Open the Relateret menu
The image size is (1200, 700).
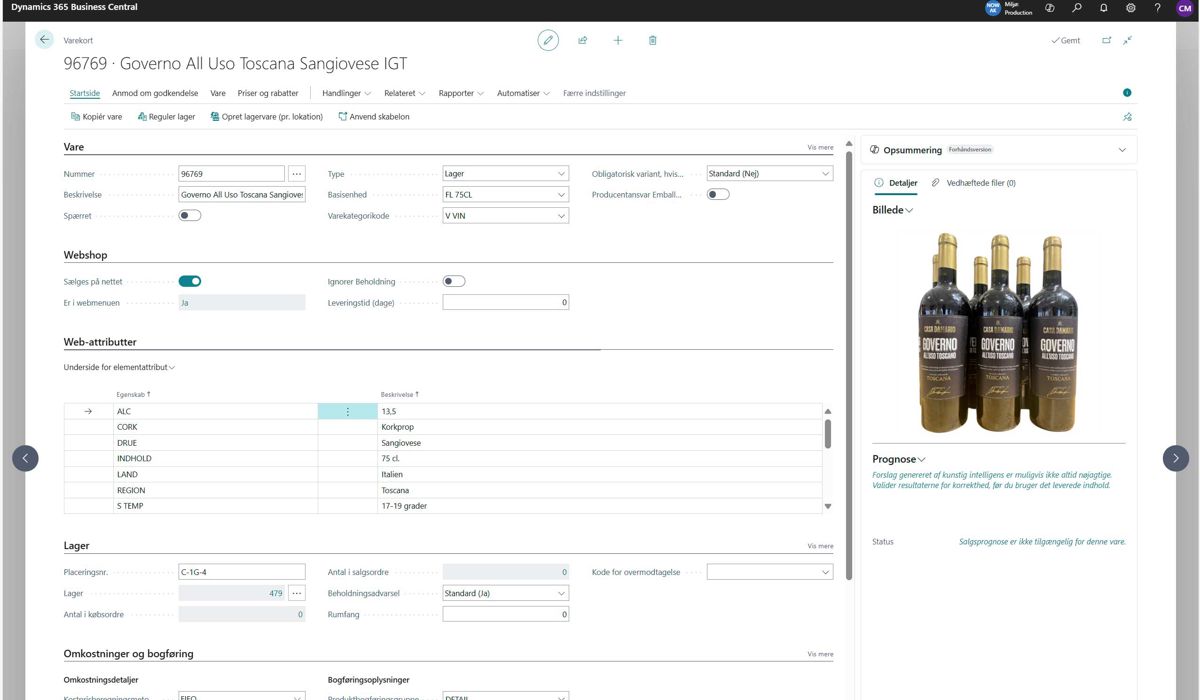pos(405,93)
